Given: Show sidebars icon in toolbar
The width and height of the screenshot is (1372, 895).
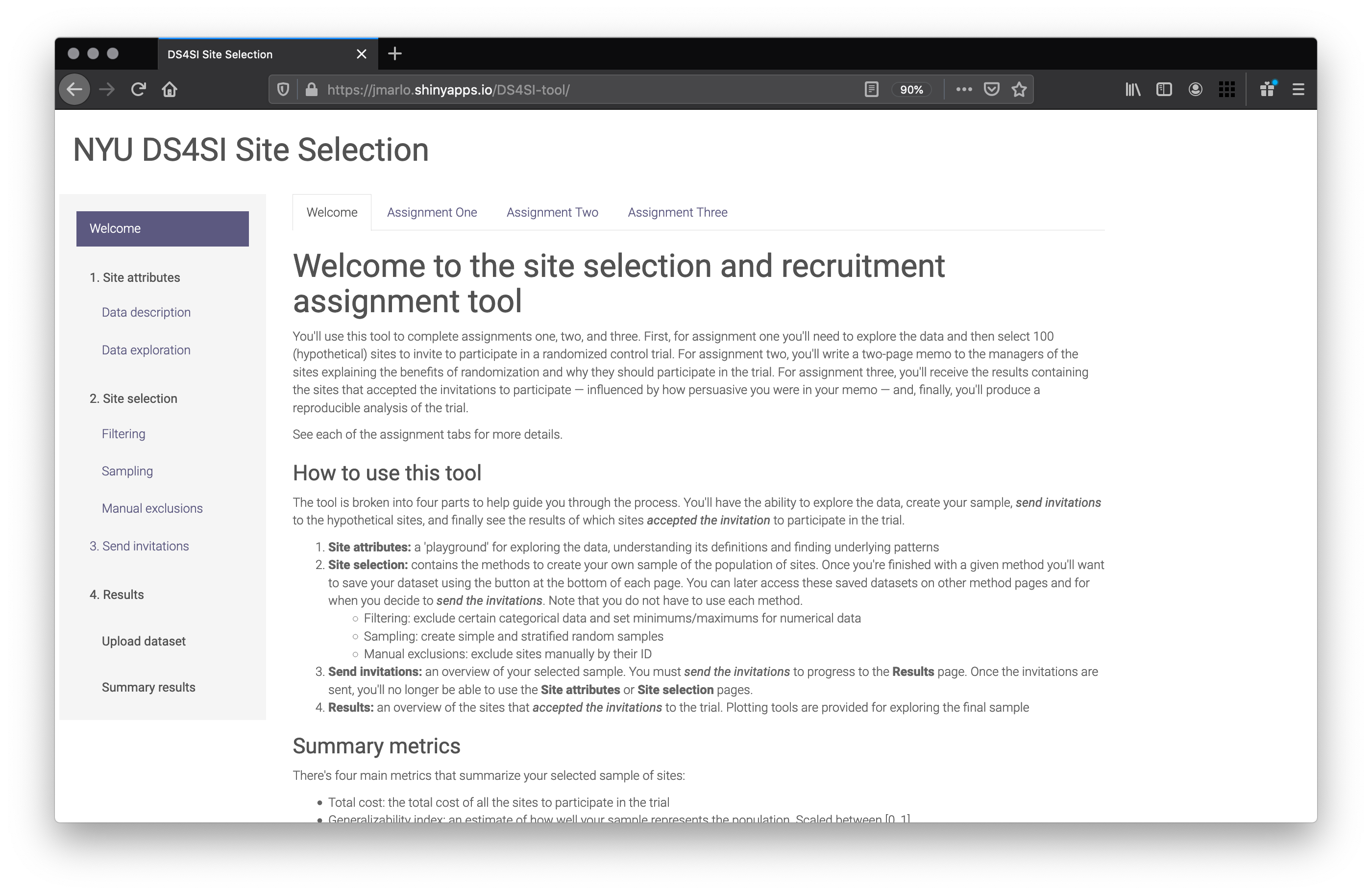Looking at the screenshot, I should (1164, 89).
